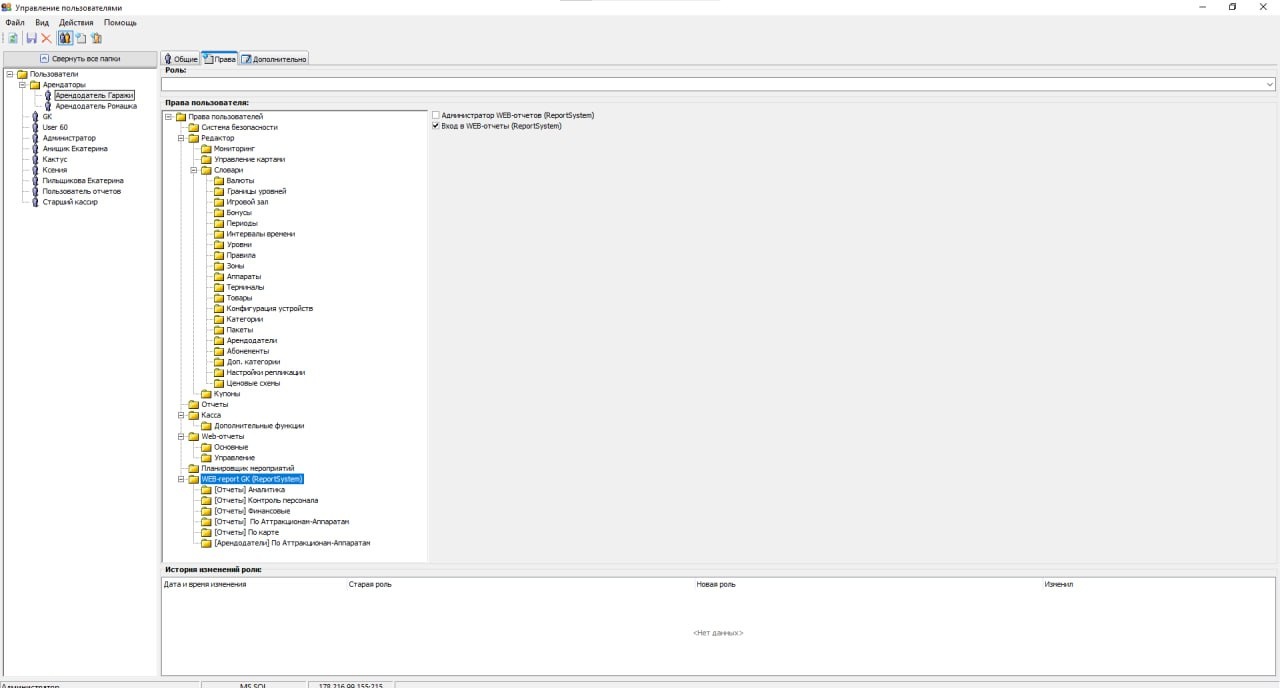The height and width of the screenshot is (688, 1280).
Task: Click the person icon next to Старший кассир
Action: (x=35, y=202)
